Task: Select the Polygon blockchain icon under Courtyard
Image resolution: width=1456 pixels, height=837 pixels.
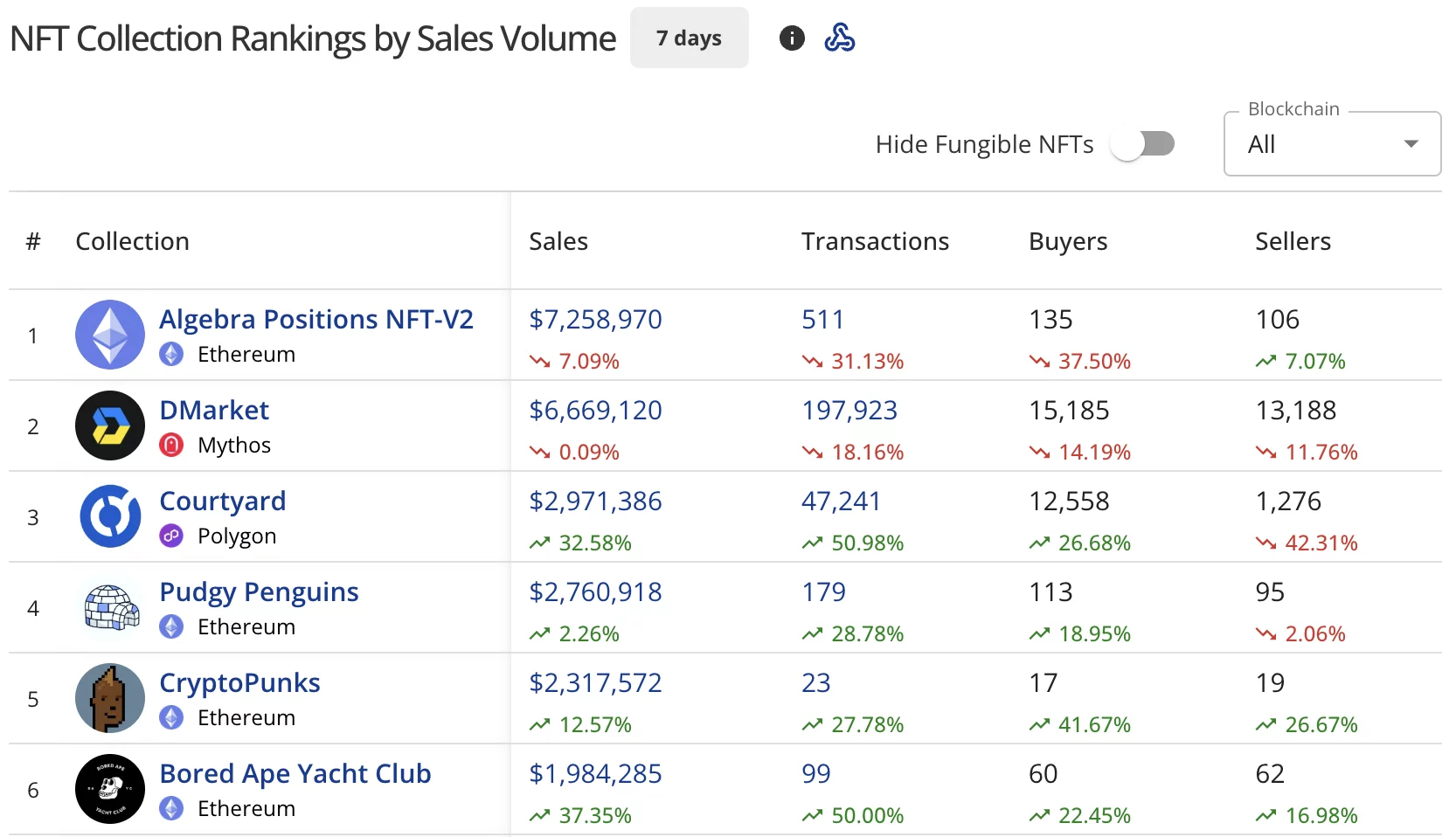Action: point(171,536)
